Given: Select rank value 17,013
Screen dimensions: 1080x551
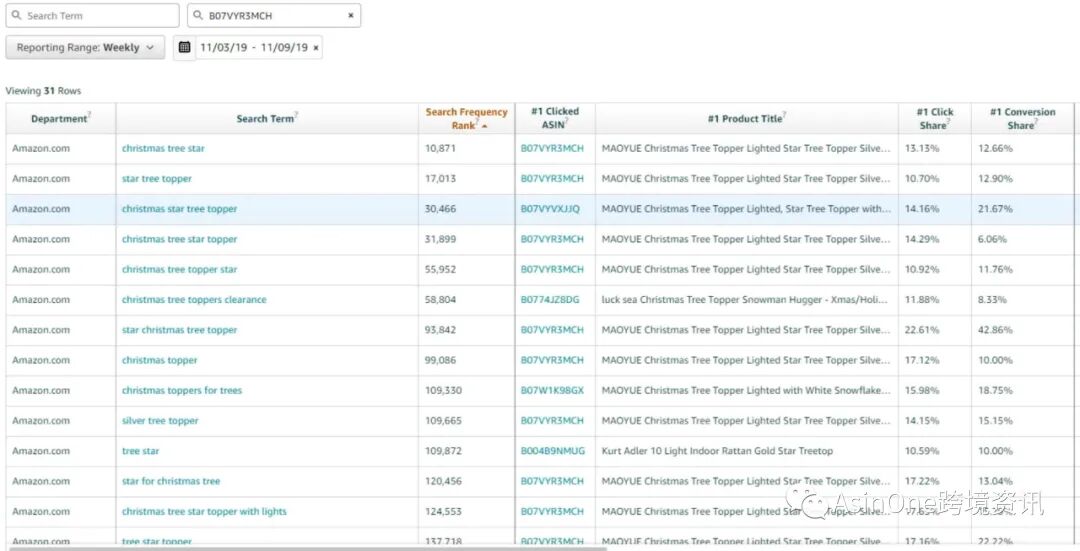Looking at the screenshot, I should (x=440, y=178).
